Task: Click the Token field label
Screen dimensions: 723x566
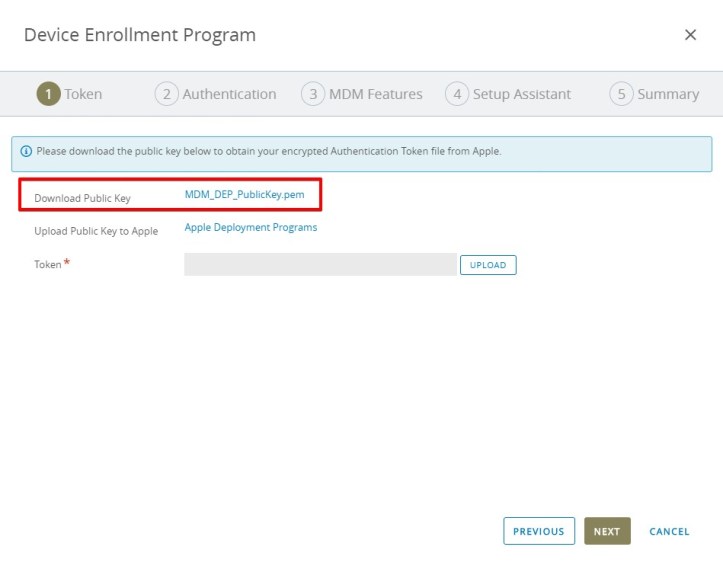Action: coord(48,265)
